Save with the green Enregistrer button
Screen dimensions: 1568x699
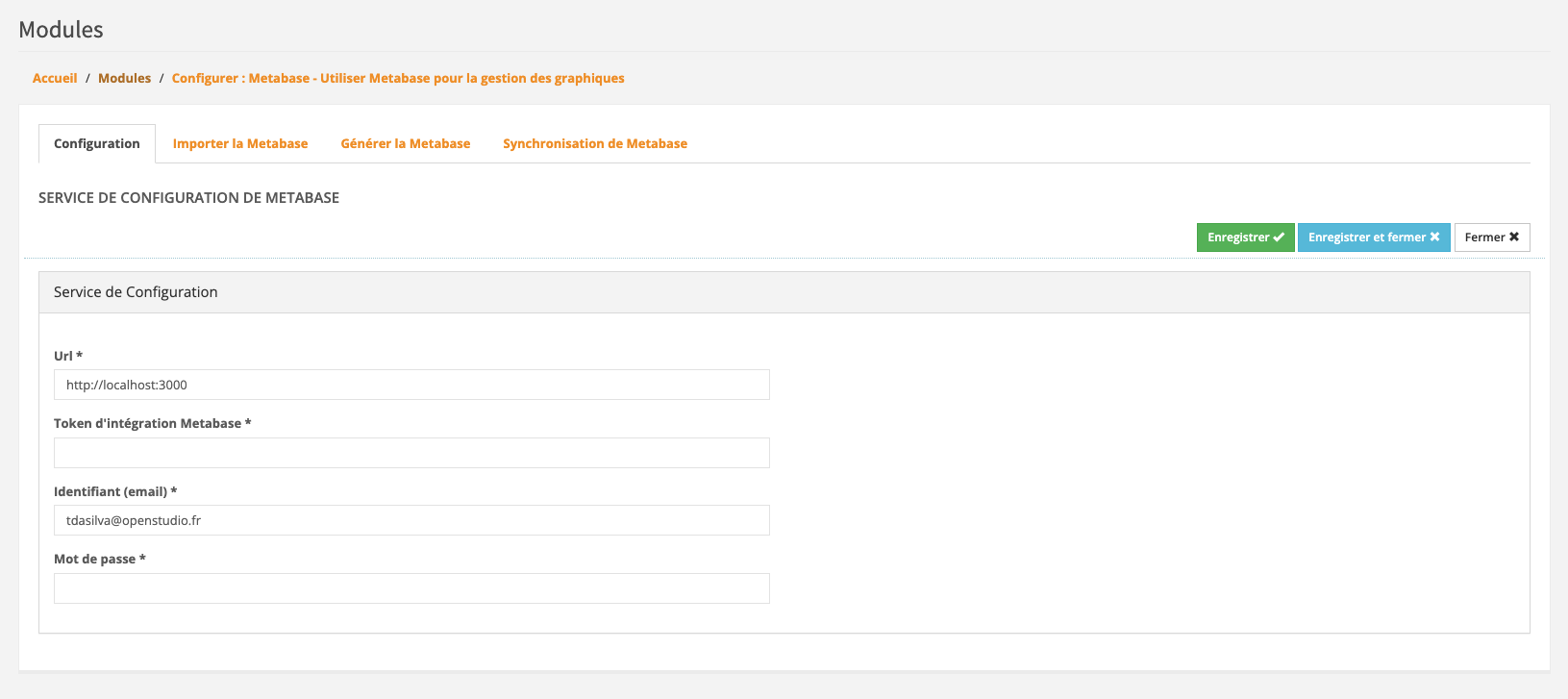tap(1245, 237)
